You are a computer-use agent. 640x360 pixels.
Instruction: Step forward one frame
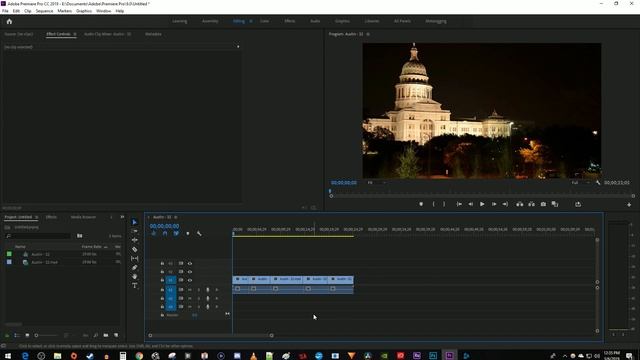click(494, 204)
